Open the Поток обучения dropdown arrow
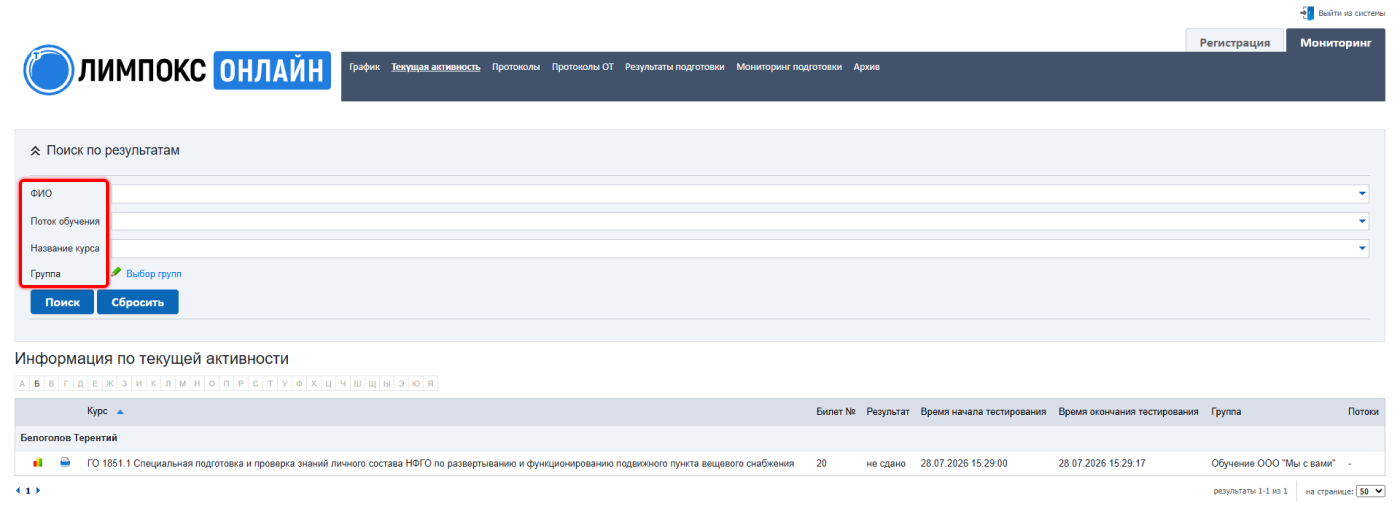This screenshot has height=516, width=1400. (x=1362, y=221)
